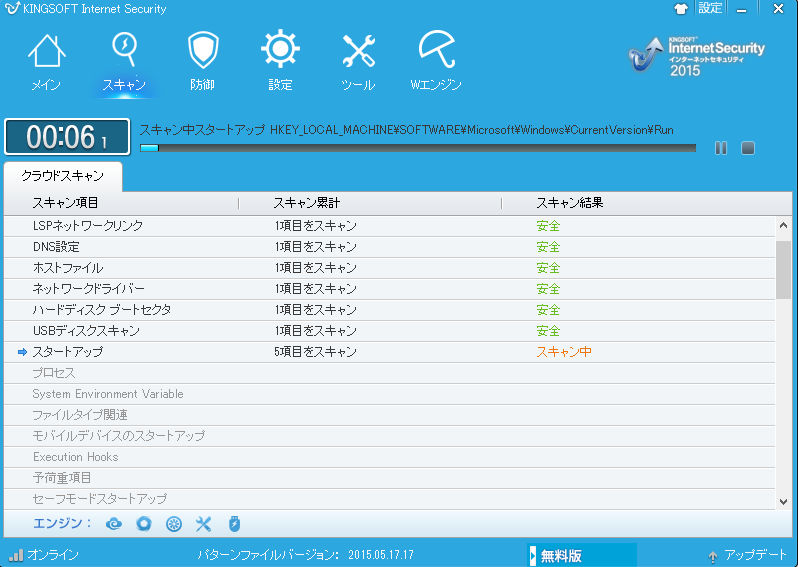Click the USB engine icon
This screenshot has width=798, height=567.
coord(234,524)
